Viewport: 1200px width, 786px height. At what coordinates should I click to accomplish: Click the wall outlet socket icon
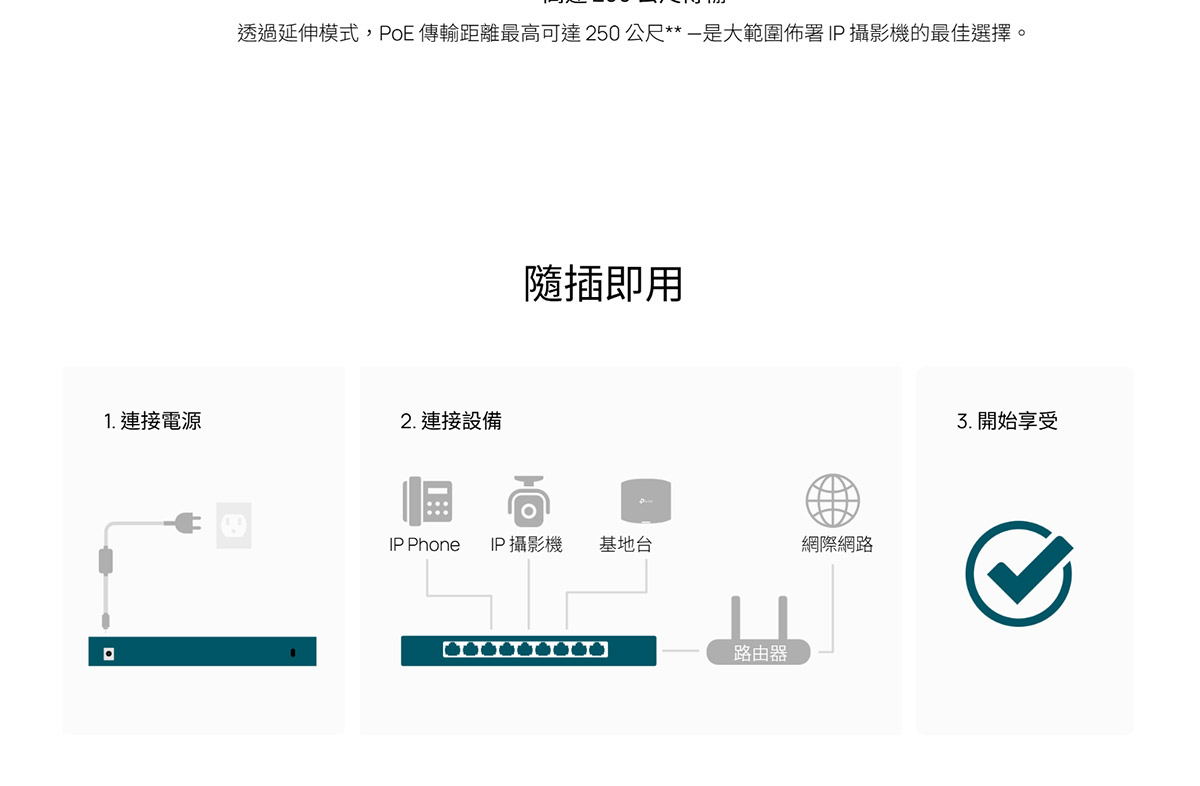pyautogui.click(x=234, y=524)
